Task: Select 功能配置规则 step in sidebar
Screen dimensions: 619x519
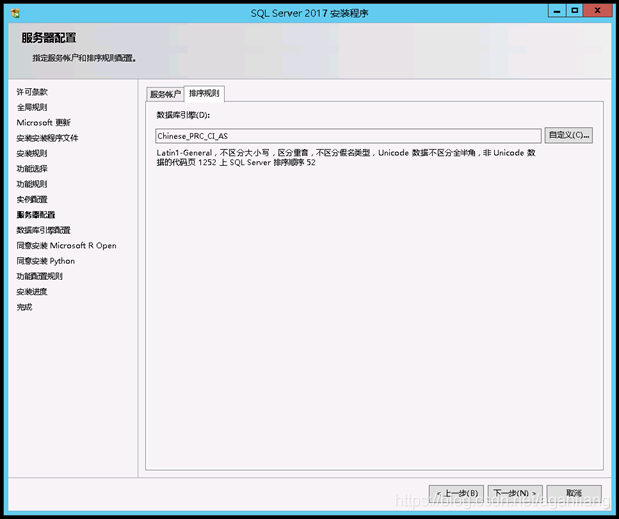Action: (39, 277)
